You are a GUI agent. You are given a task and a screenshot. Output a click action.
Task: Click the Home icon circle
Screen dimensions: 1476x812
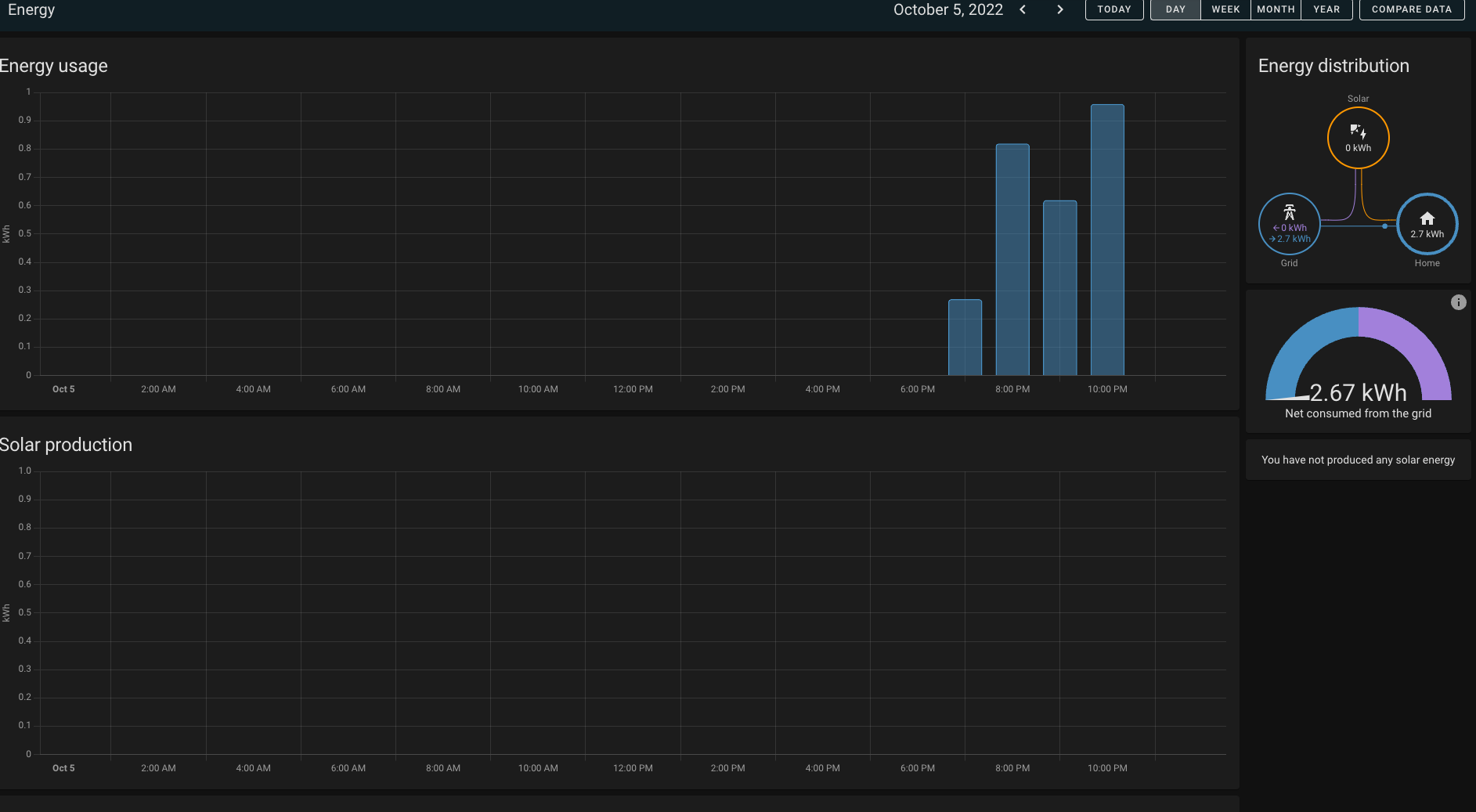click(1427, 224)
